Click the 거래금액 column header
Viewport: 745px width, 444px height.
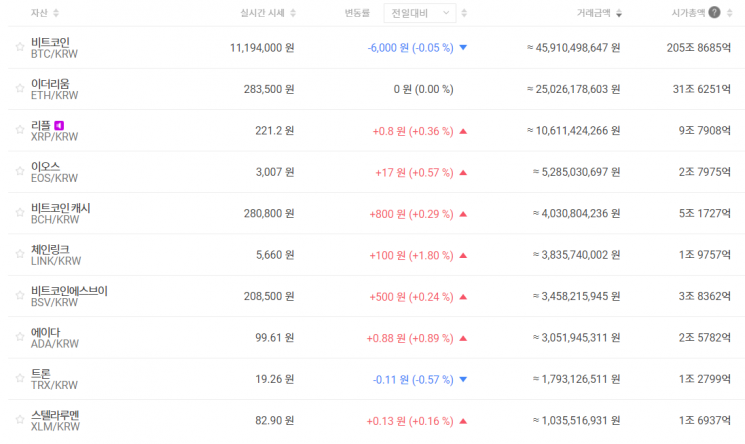click(593, 13)
